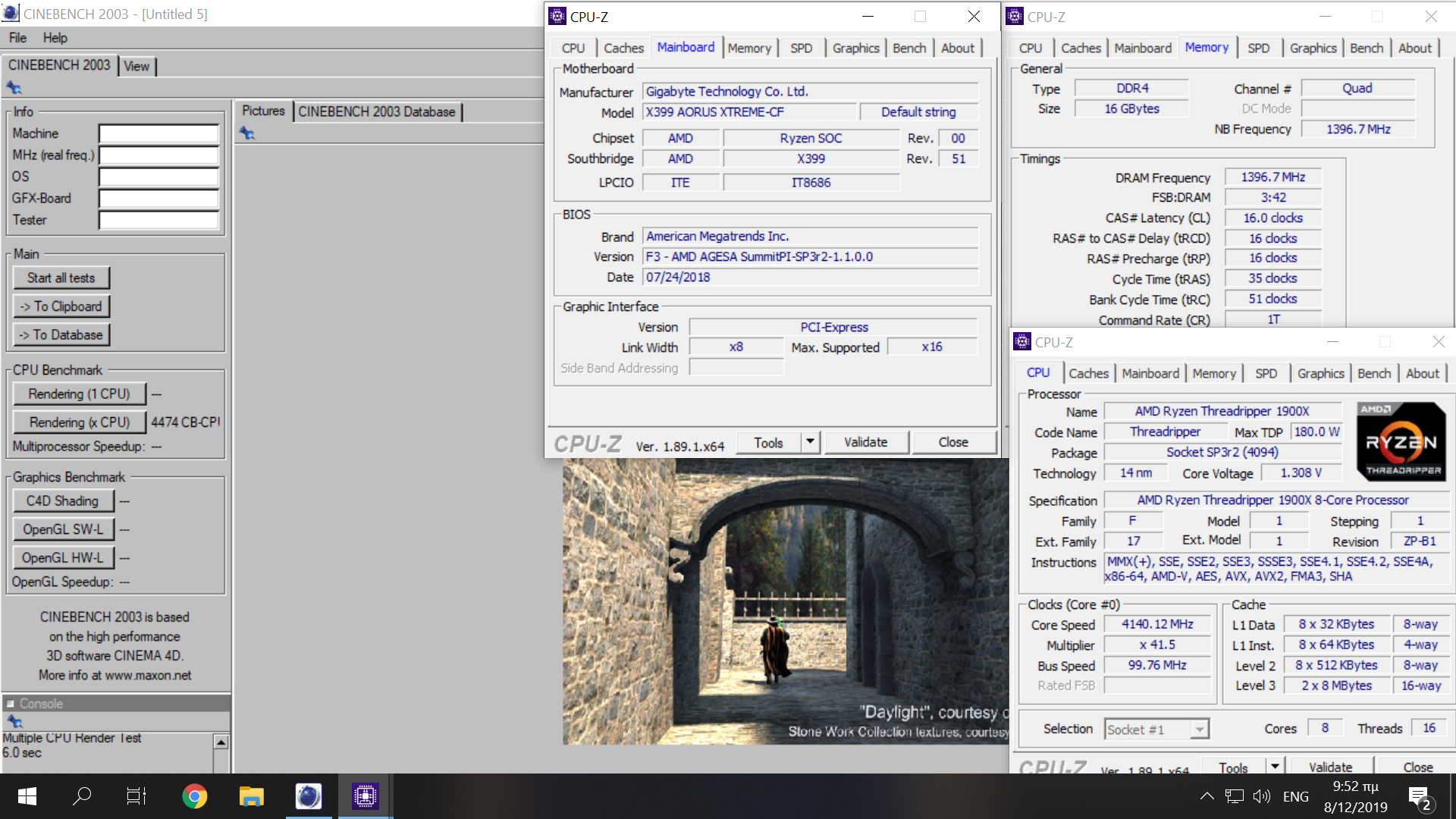Select the Pictures tab
The image size is (1456, 819).
click(263, 111)
